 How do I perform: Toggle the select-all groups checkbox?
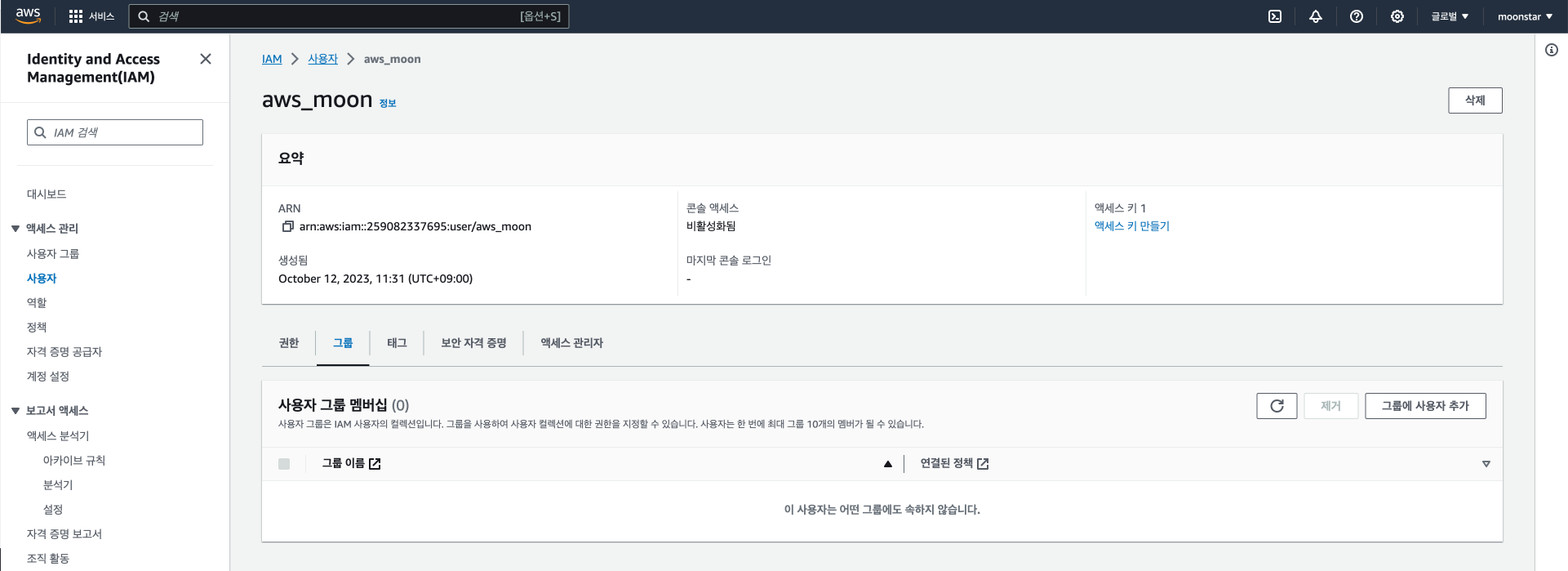pyautogui.click(x=284, y=464)
